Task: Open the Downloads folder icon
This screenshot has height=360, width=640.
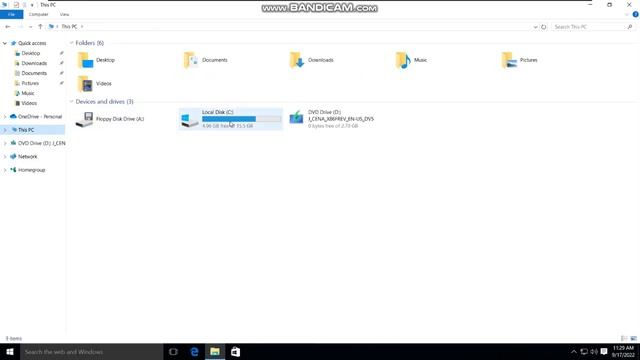Action: point(297,60)
